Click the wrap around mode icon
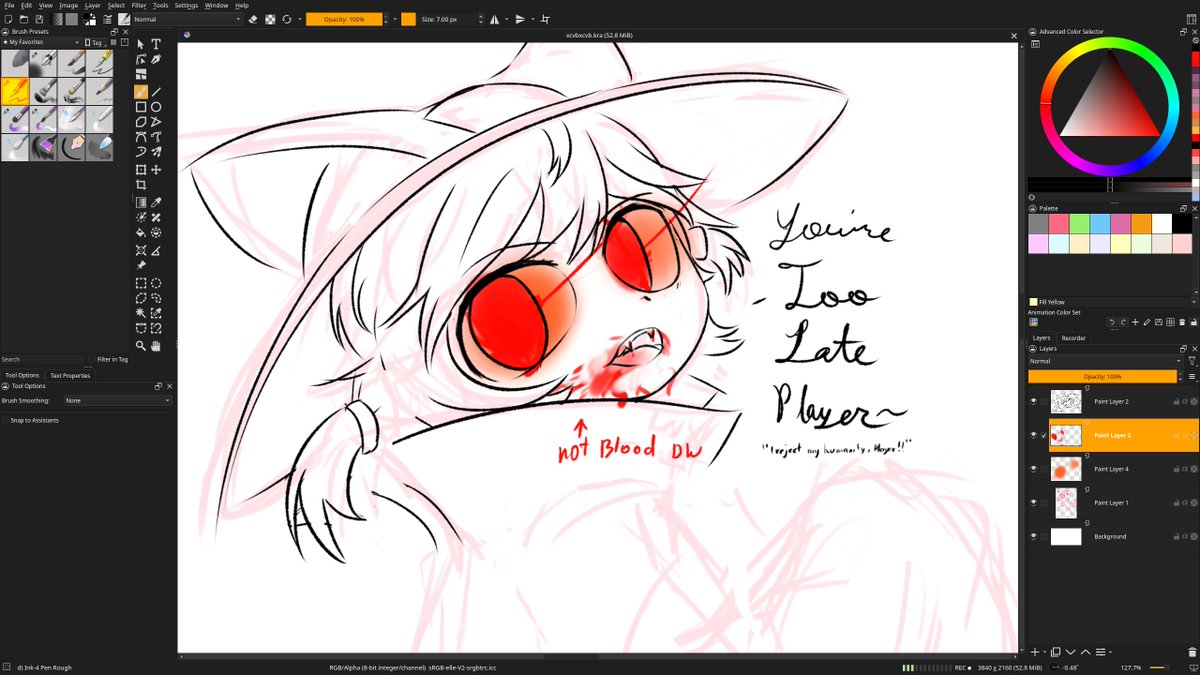1200x675 pixels. click(x=545, y=19)
